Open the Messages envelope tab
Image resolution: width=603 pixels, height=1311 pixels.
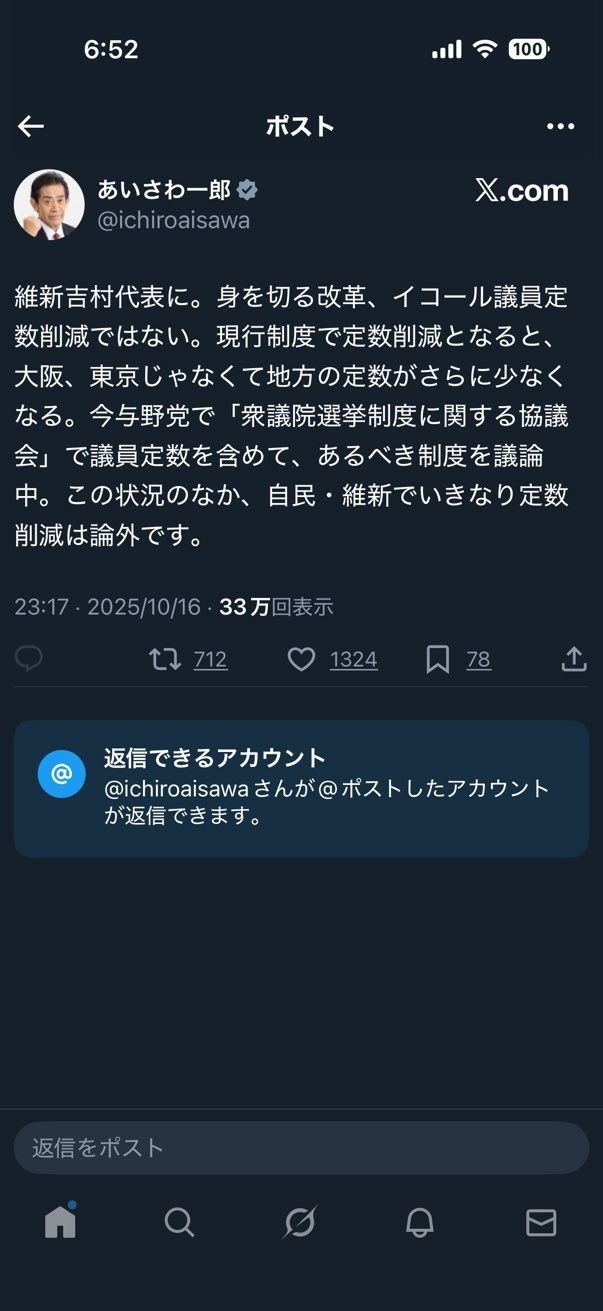point(540,1222)
